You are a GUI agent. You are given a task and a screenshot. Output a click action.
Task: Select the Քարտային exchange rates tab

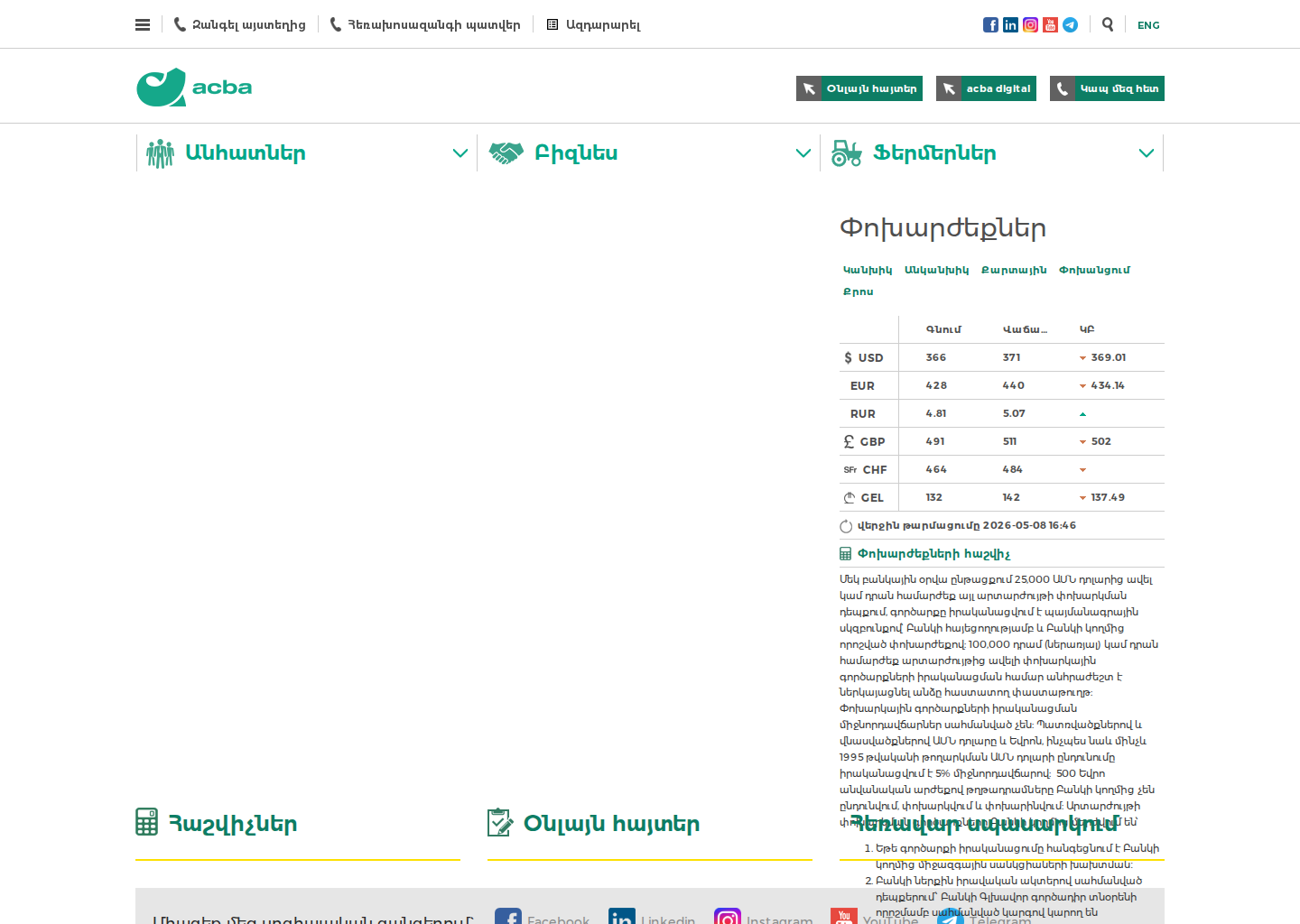pyautogui.click(x=1014, y=270)
